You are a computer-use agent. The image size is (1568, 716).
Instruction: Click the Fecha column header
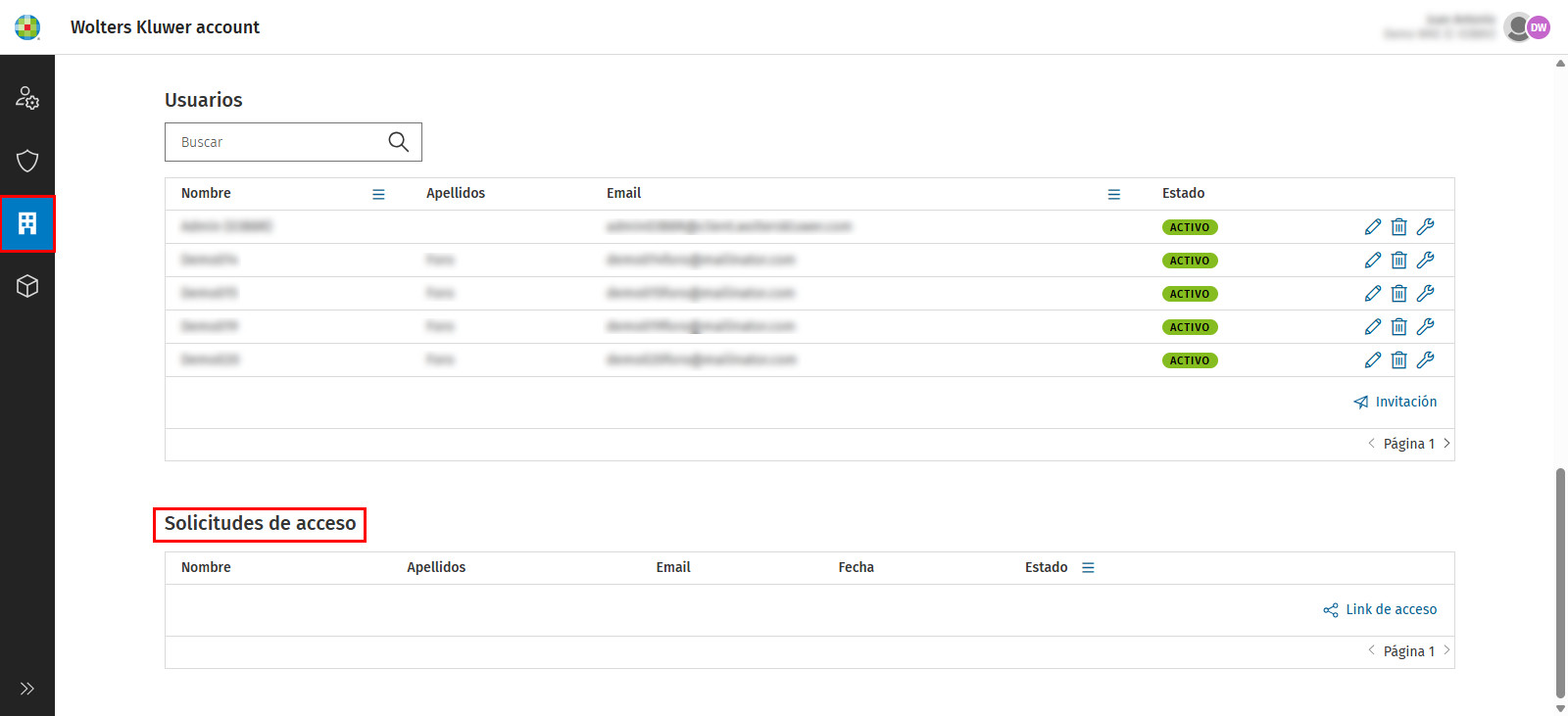(x=857, y=568)
